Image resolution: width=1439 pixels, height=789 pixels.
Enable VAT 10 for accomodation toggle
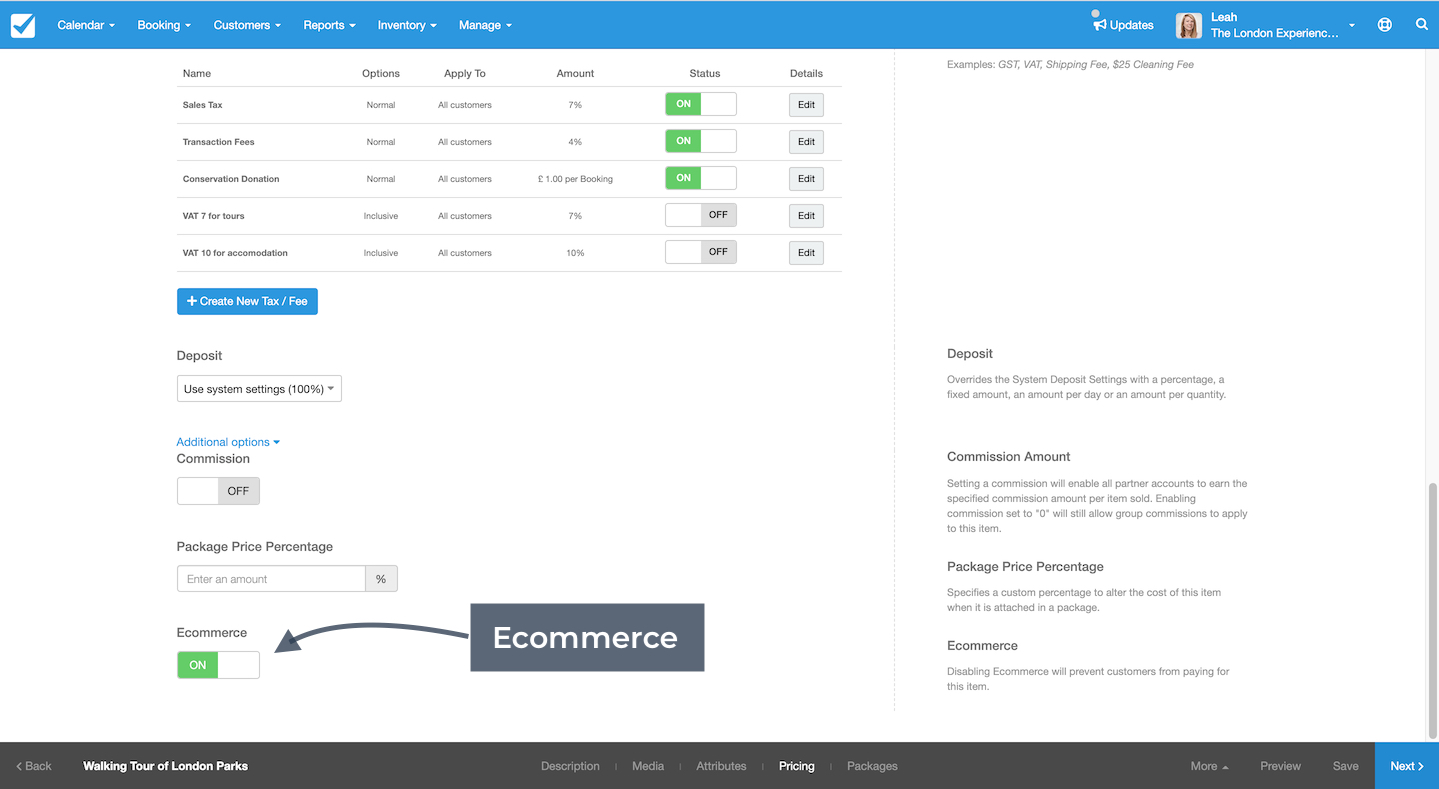(x=701, y=252)
